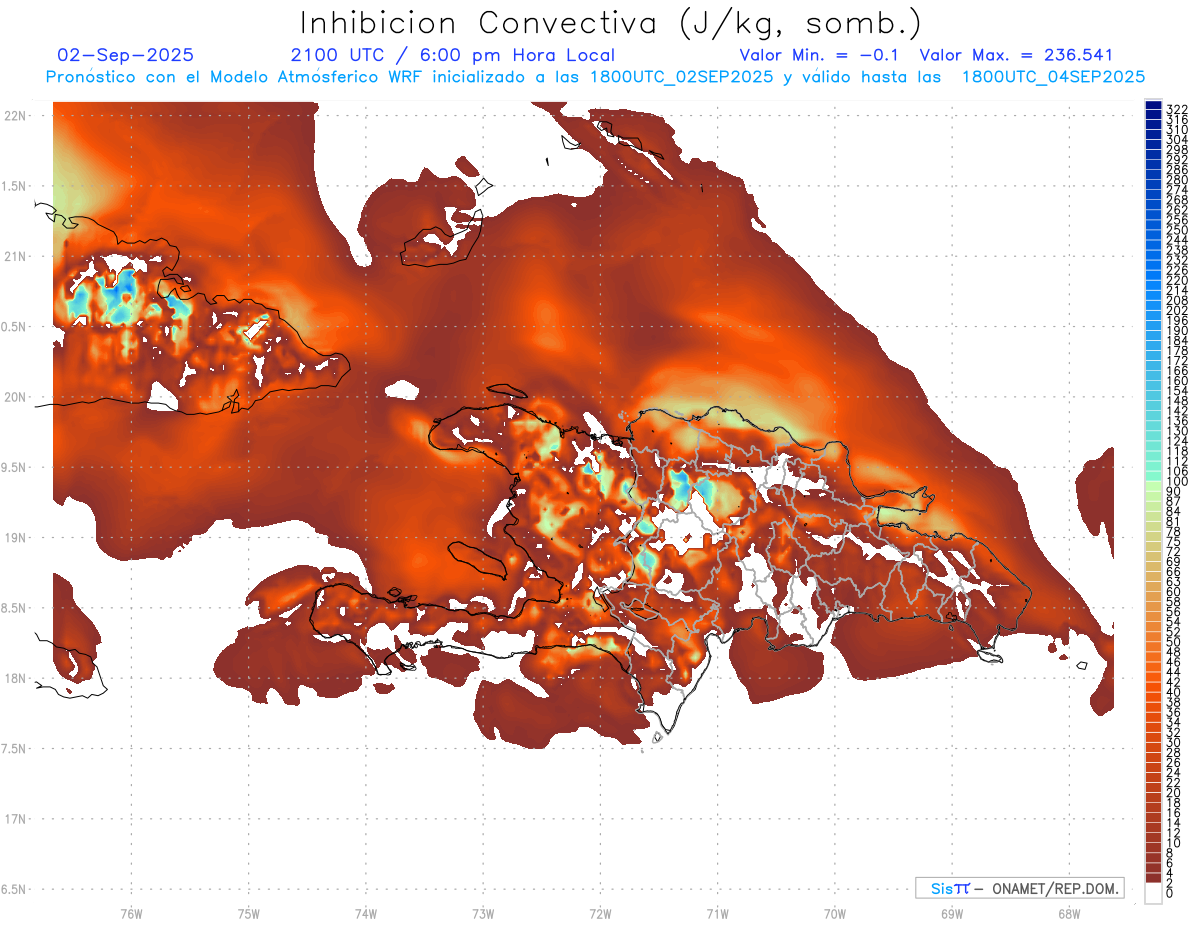Click the '75W' longitude label
Screen dimensions: 1200x927
(248, 913)
